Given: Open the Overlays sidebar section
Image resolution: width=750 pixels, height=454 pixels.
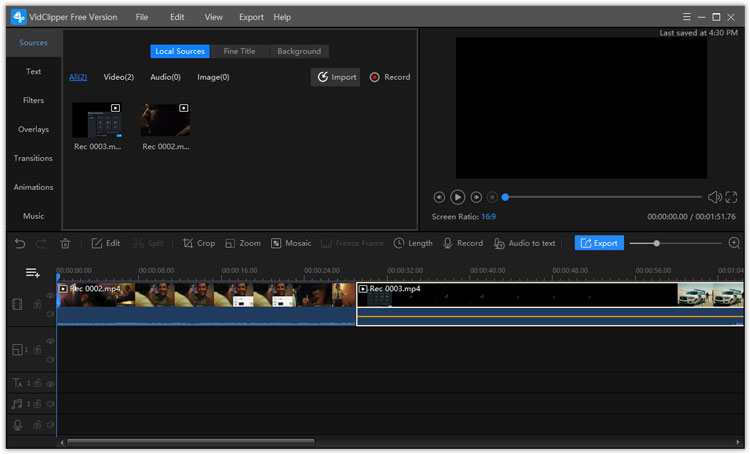Looking at the screenshot, I should coord(33,129).
